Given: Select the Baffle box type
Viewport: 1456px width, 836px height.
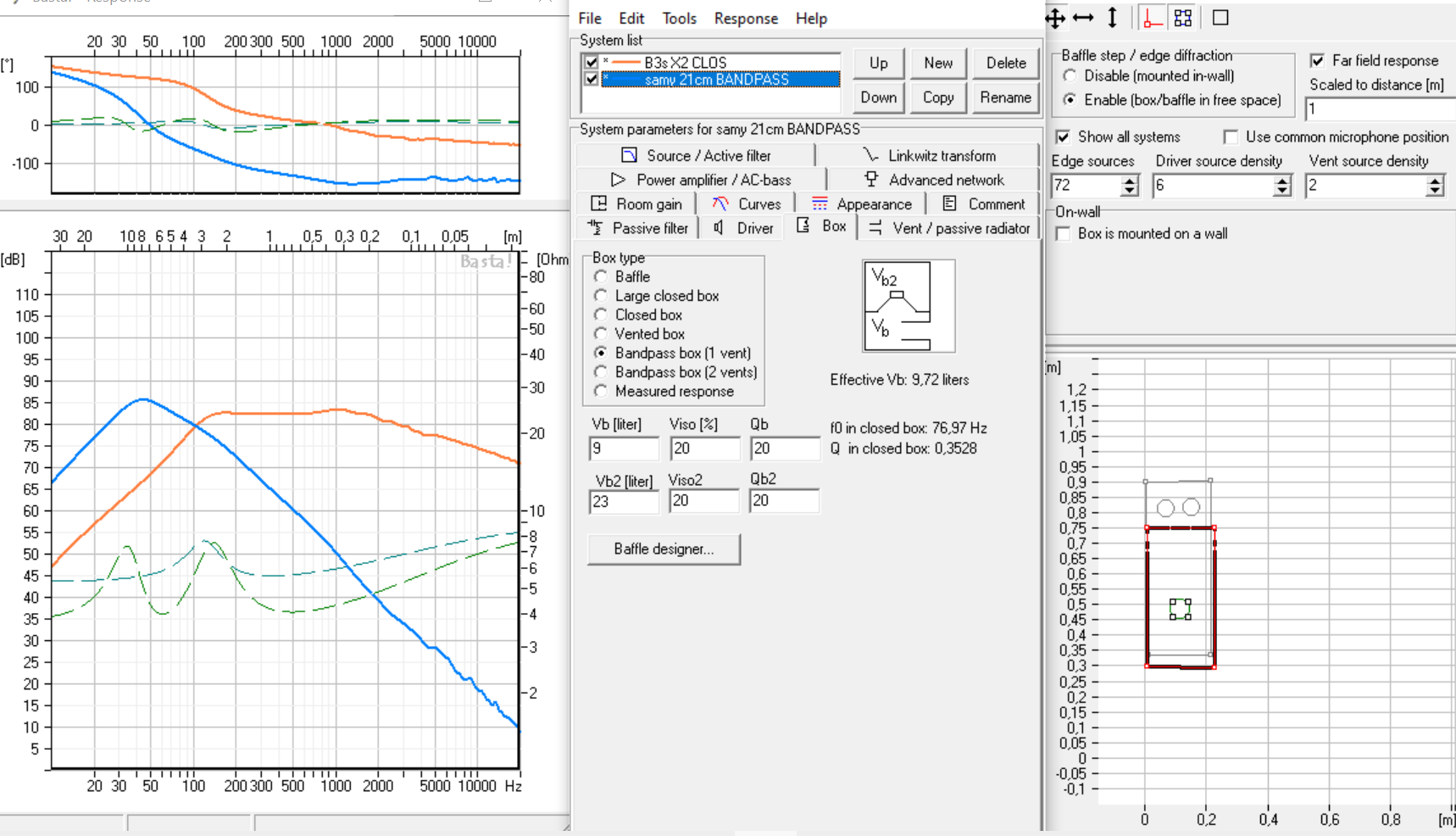Looking at the screenshot, I should (601, 276).
